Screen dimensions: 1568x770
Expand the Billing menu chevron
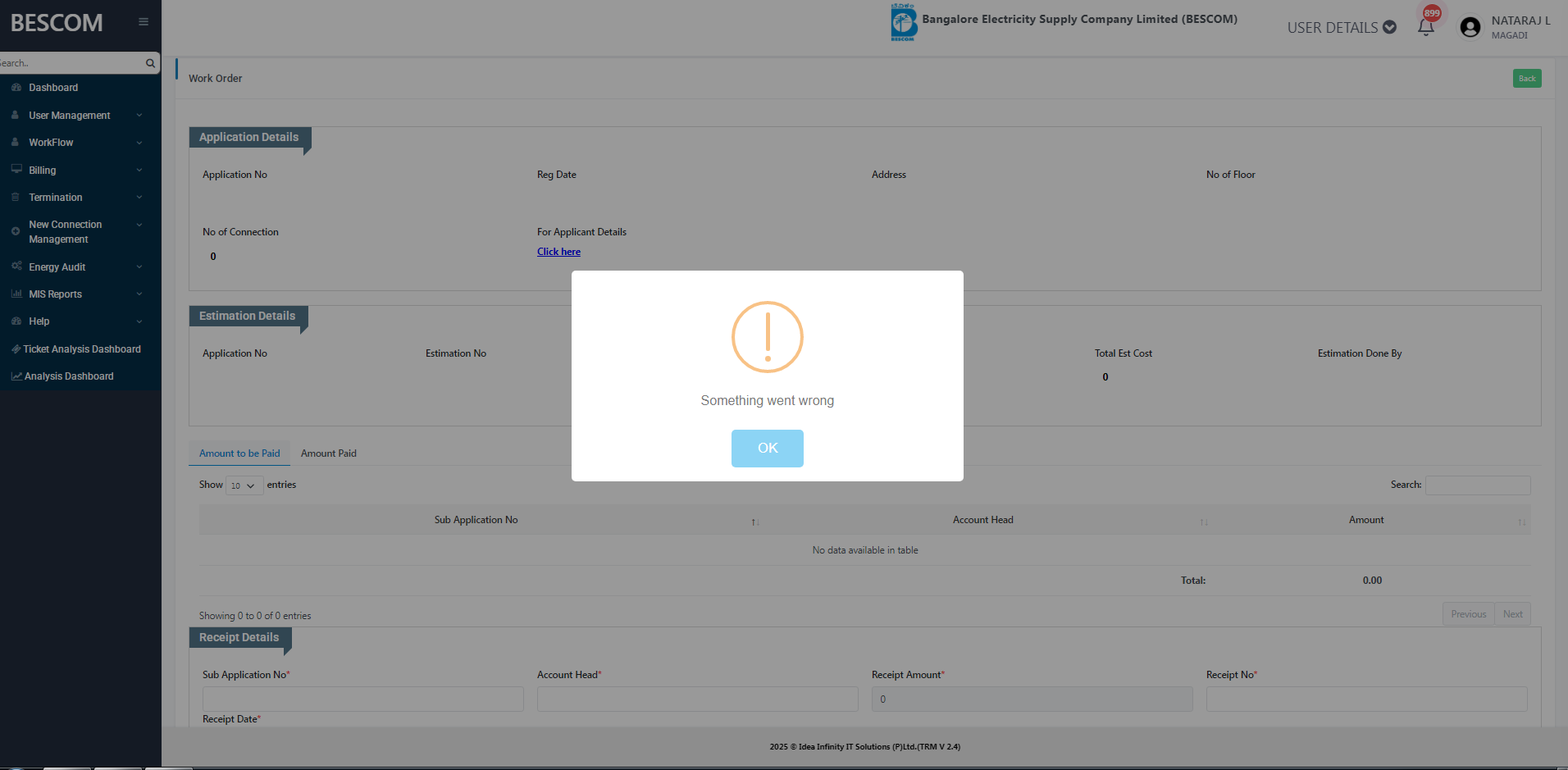(139, 171)
